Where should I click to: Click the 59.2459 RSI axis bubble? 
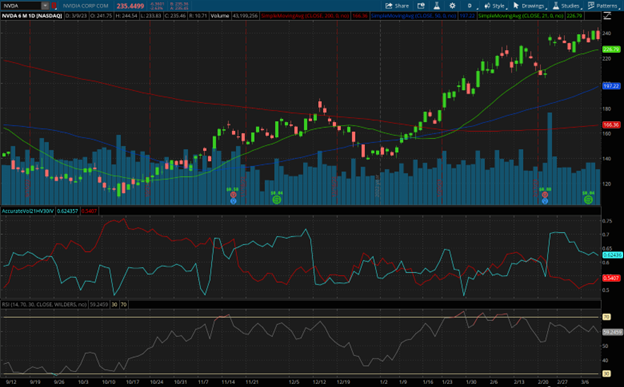pyautogui.click(x=612, y=332)
